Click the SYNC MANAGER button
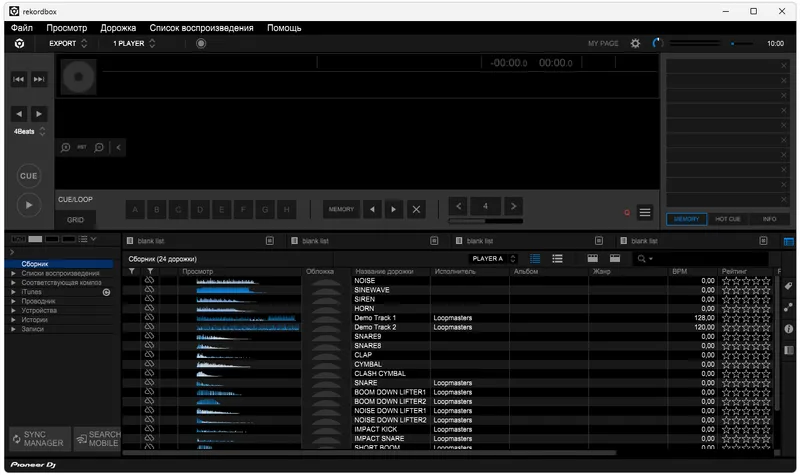The width and height of the screenshot is (800, 475). click(x=40, y=439)
